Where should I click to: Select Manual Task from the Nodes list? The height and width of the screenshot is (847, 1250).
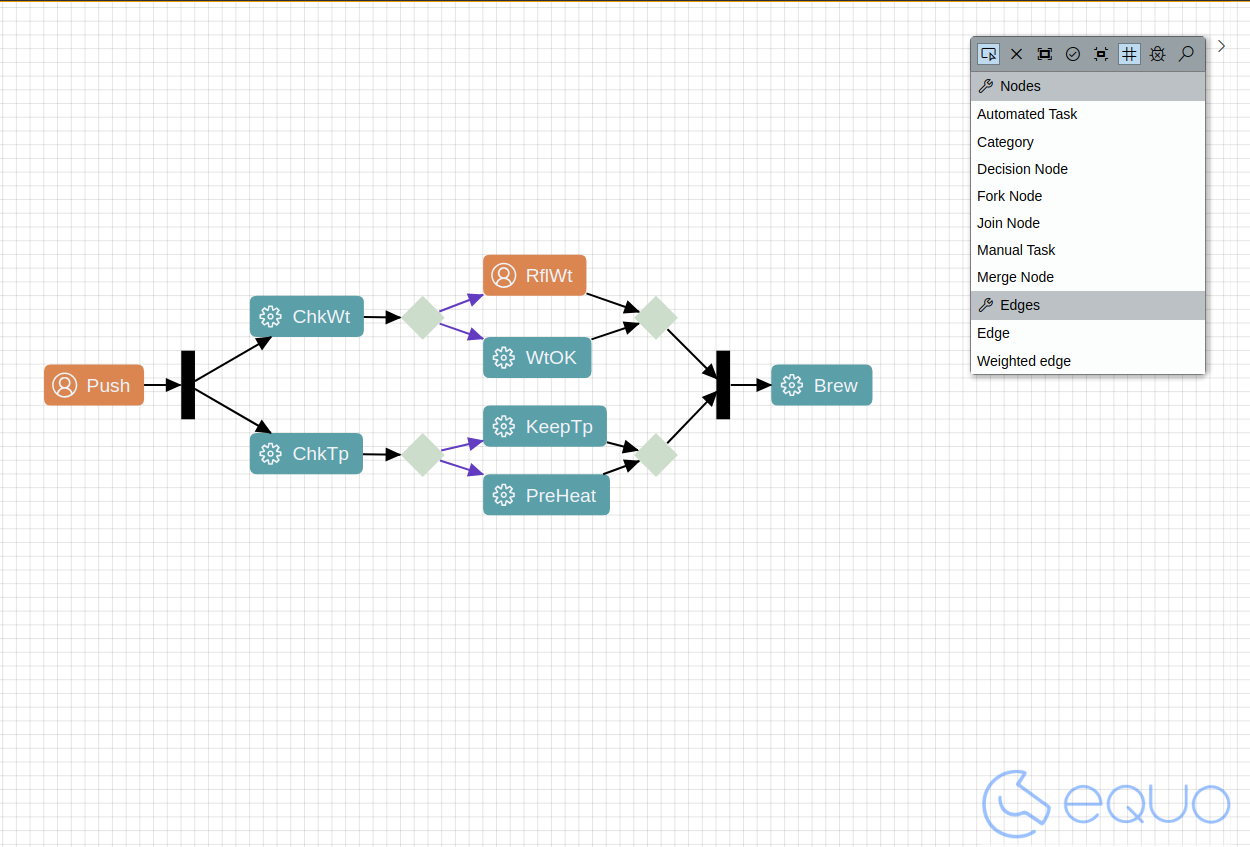click(1016, 250)
